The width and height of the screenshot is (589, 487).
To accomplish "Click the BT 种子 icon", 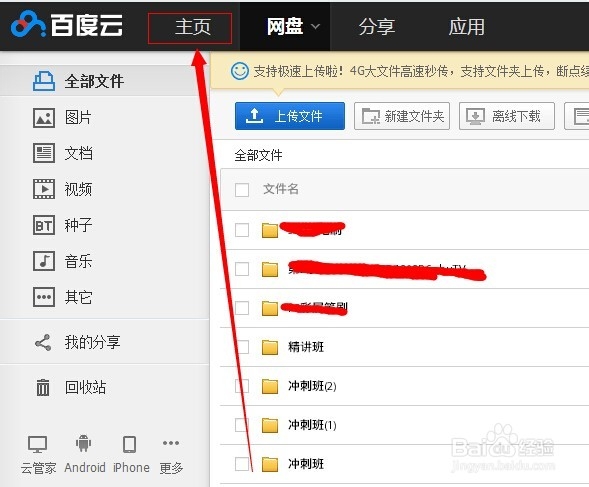I will pyautogui.click(x=44, y=225).
